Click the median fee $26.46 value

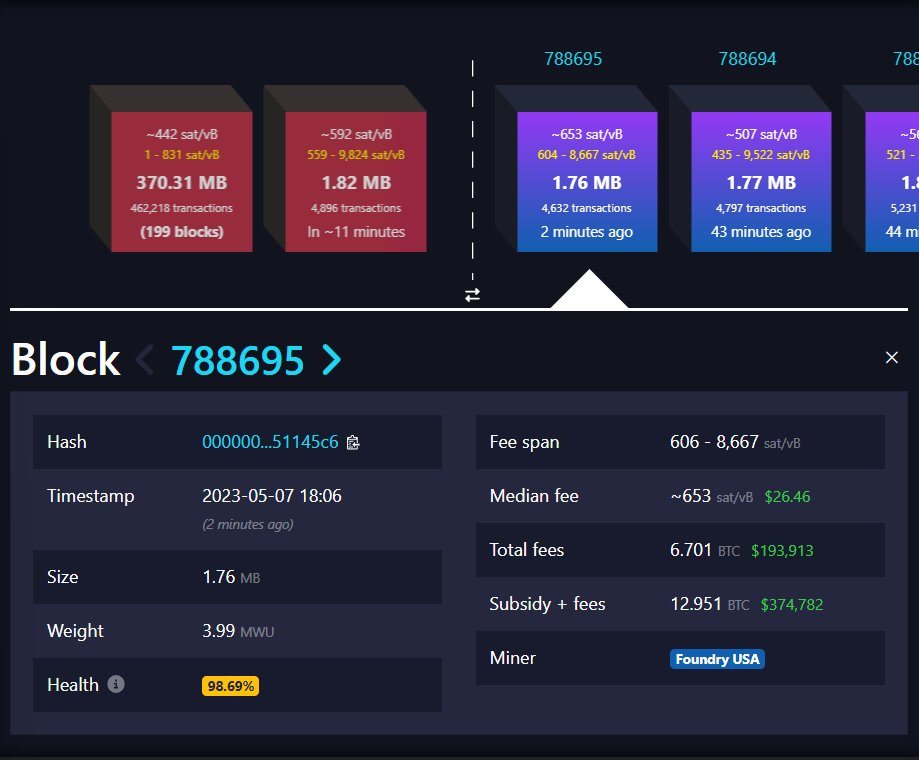pyautogui.click(x=787, y=497)
